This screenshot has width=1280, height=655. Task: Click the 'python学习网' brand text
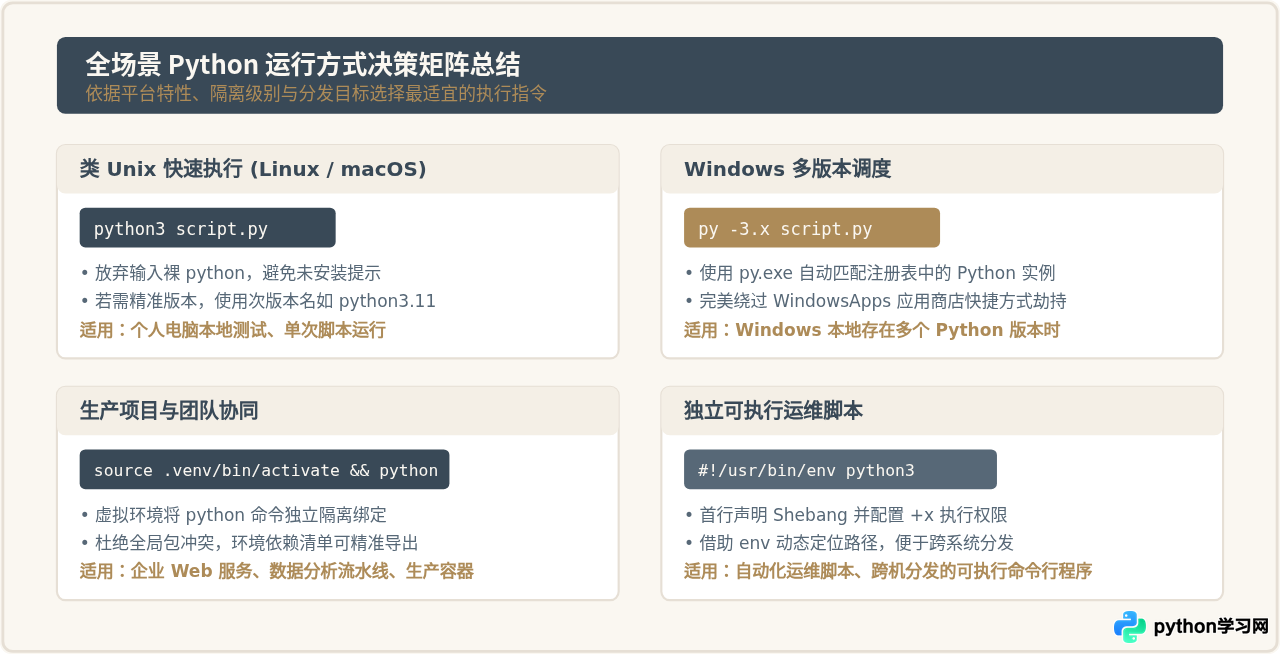click(1211, 627)
